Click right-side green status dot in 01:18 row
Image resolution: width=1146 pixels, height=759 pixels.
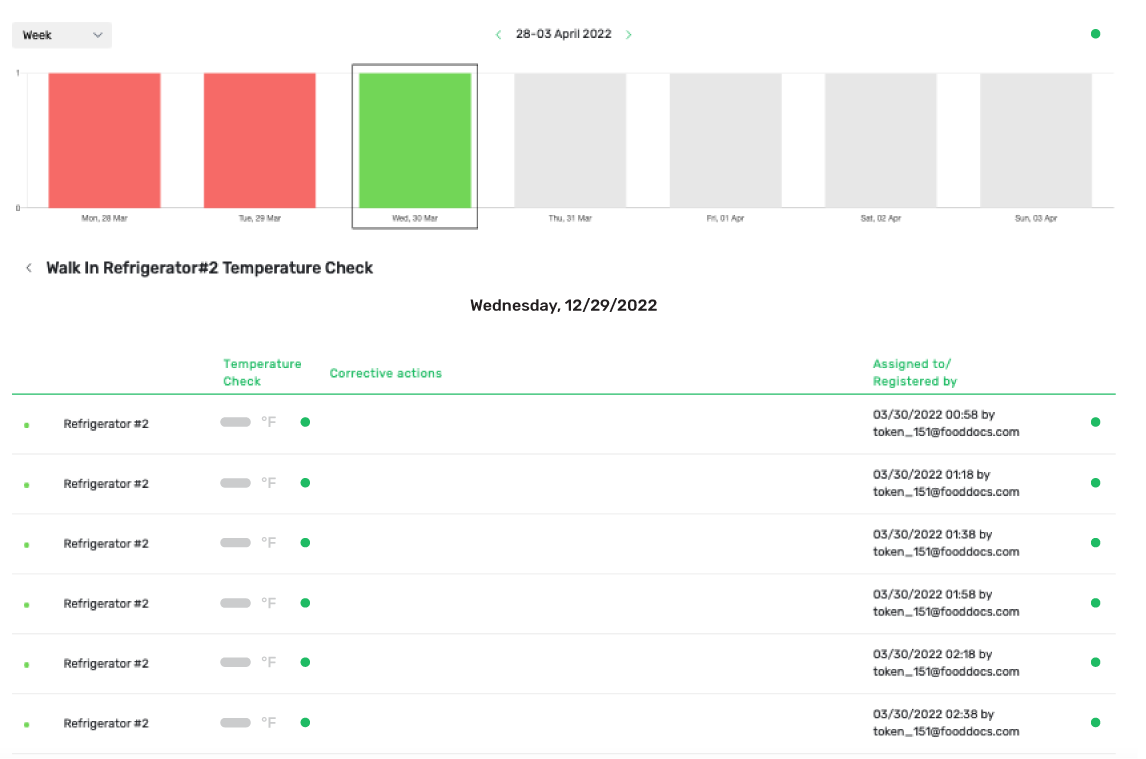click(1095, 483)
